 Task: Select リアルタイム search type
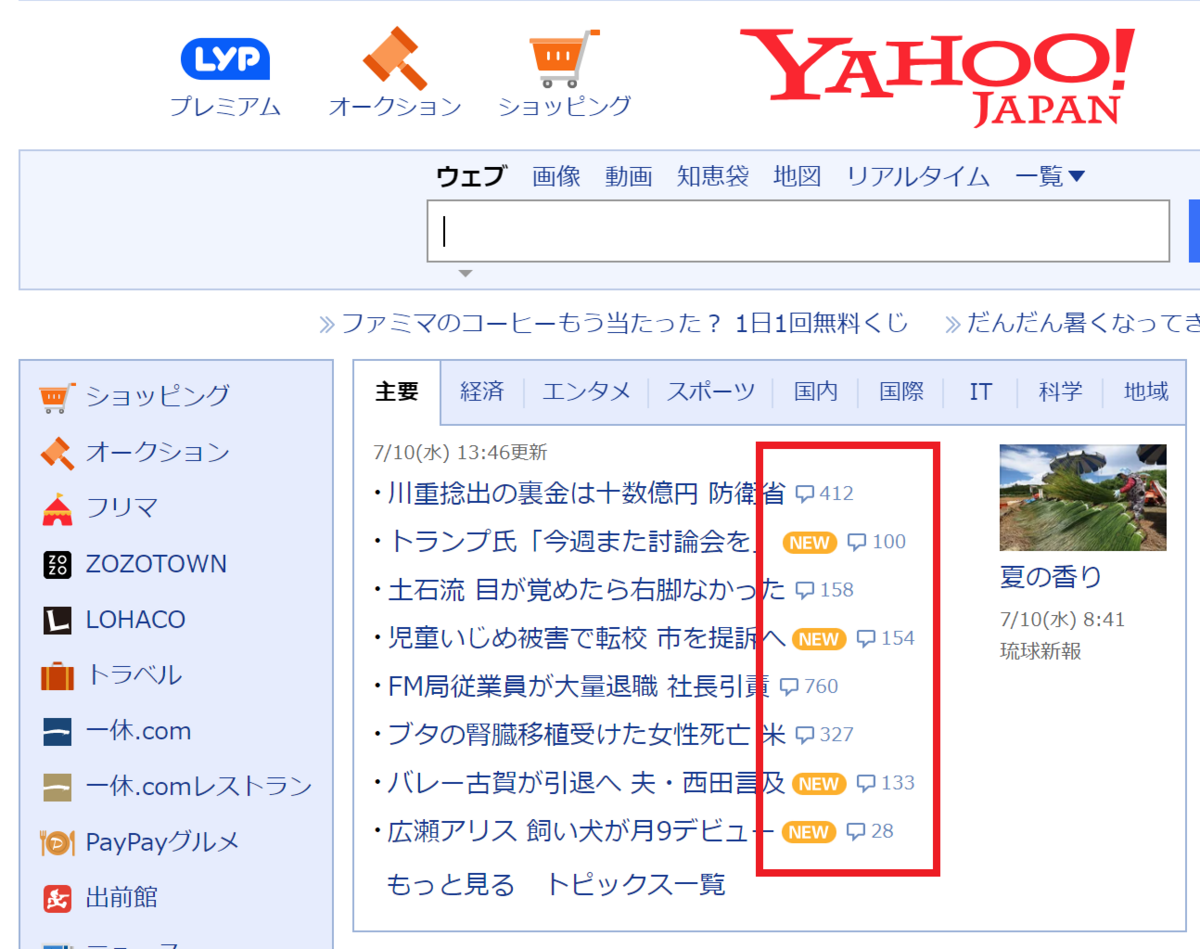tap(918, 177)
